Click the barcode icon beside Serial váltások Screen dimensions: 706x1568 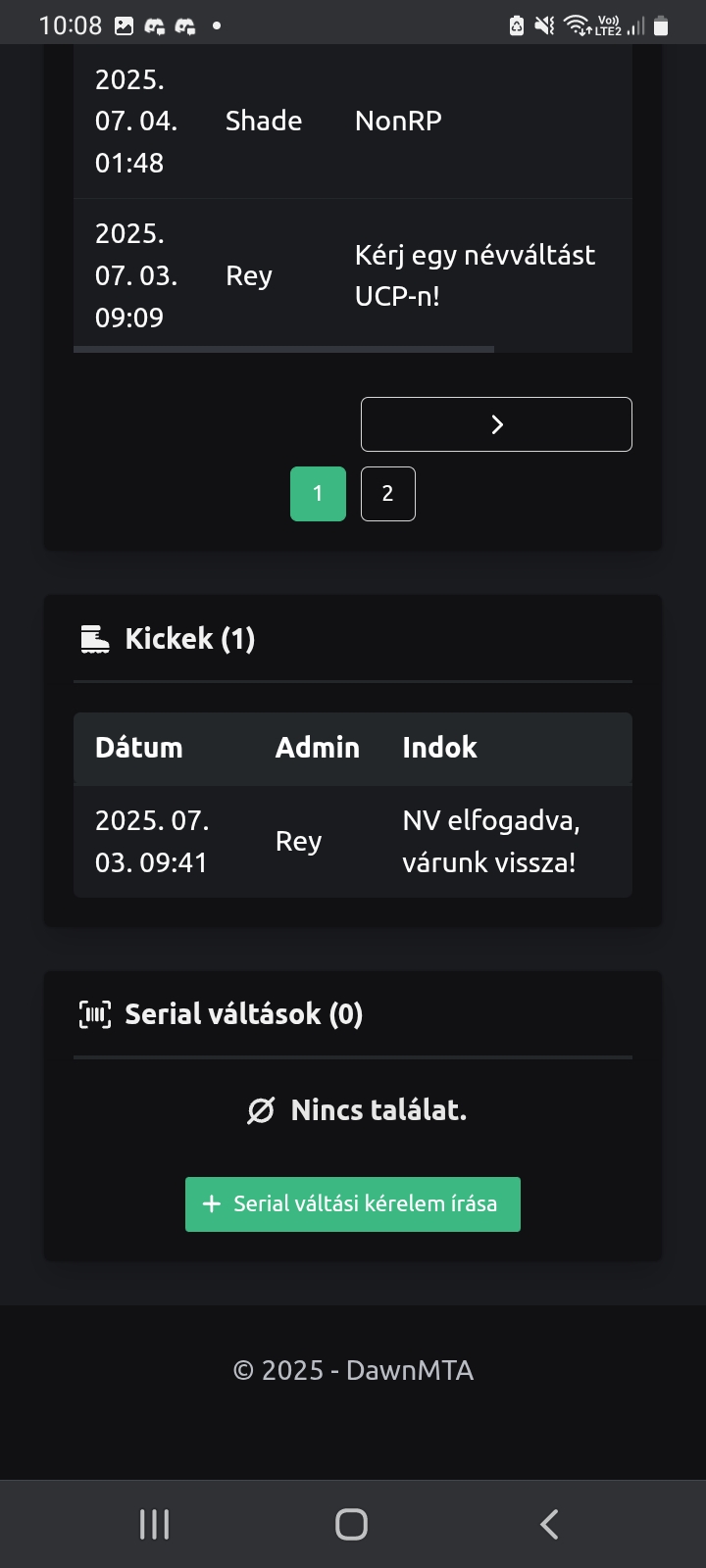point(95,1014)
